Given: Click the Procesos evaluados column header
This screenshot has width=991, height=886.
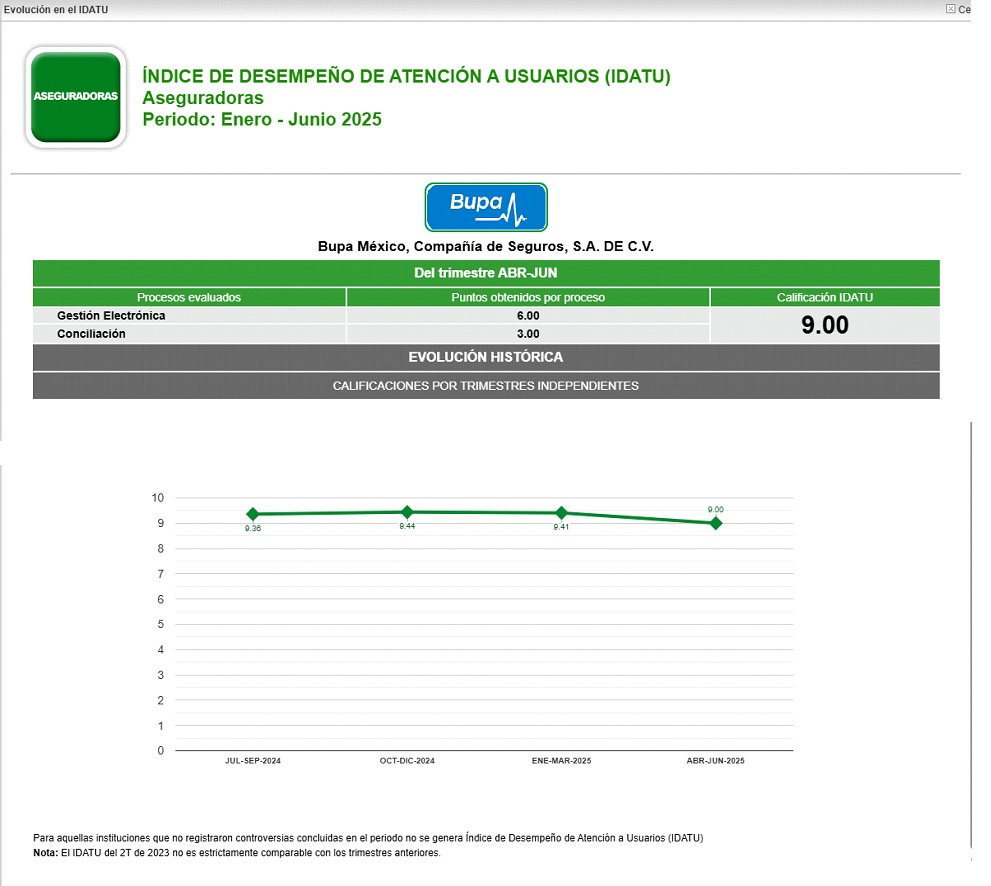Looking at the screenshot, I should click(x=189, y=297).
